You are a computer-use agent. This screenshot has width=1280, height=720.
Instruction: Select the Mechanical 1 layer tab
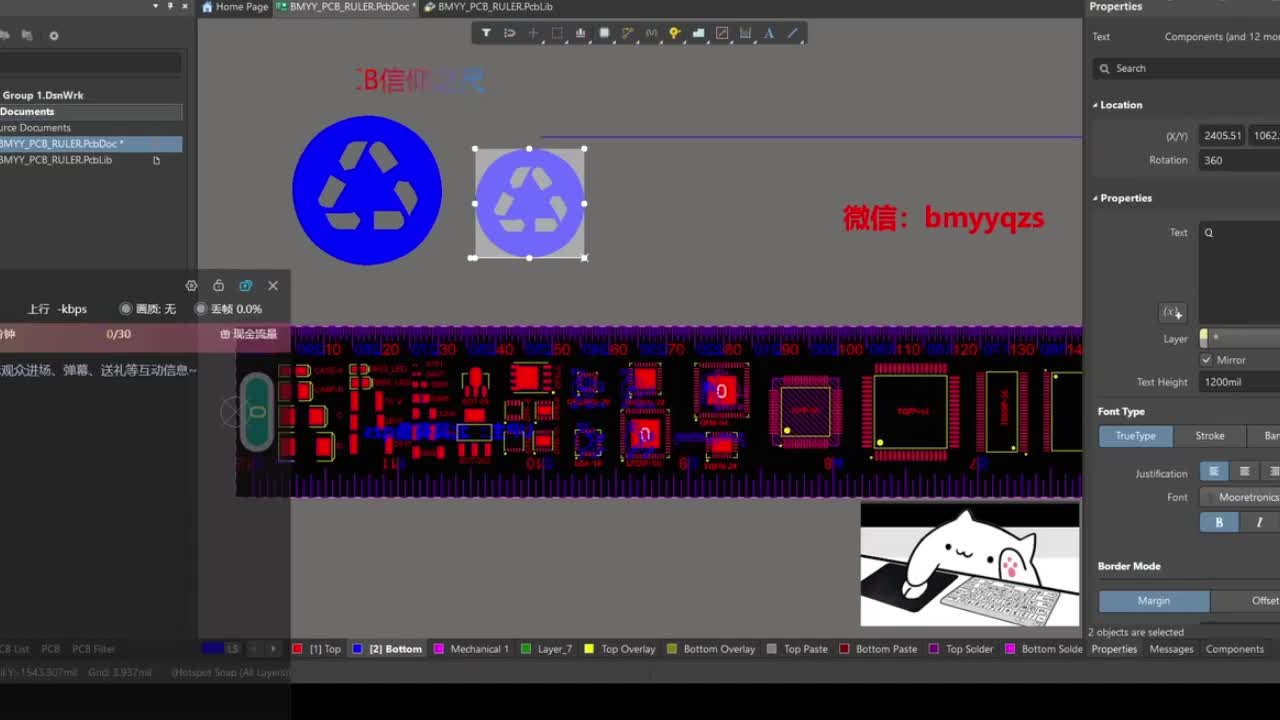471,649
